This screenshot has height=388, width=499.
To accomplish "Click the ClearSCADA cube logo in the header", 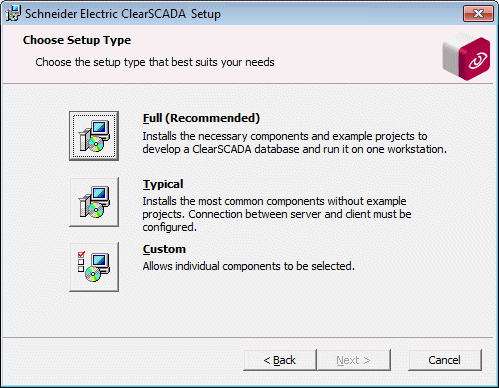I will coord(466,56).
